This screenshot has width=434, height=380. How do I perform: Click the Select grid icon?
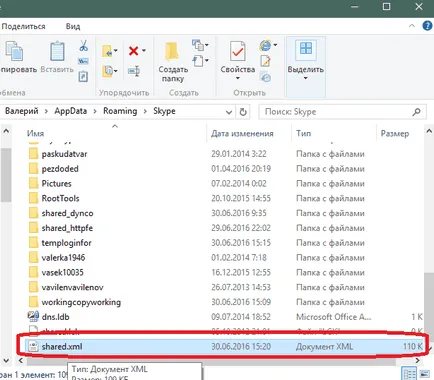306,48
